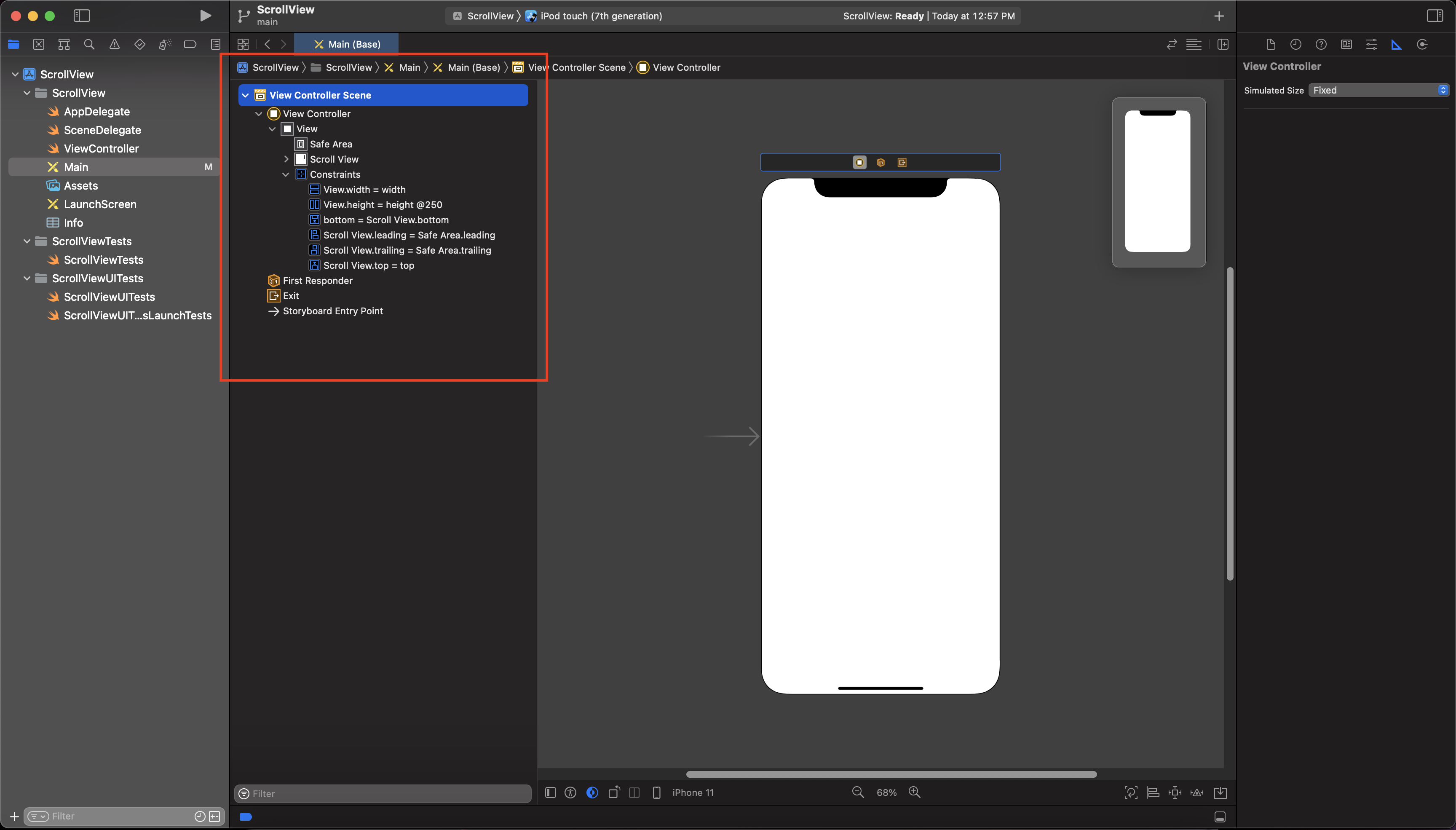
Task: Select ViewController file in navigator
Action: point(101,148)
